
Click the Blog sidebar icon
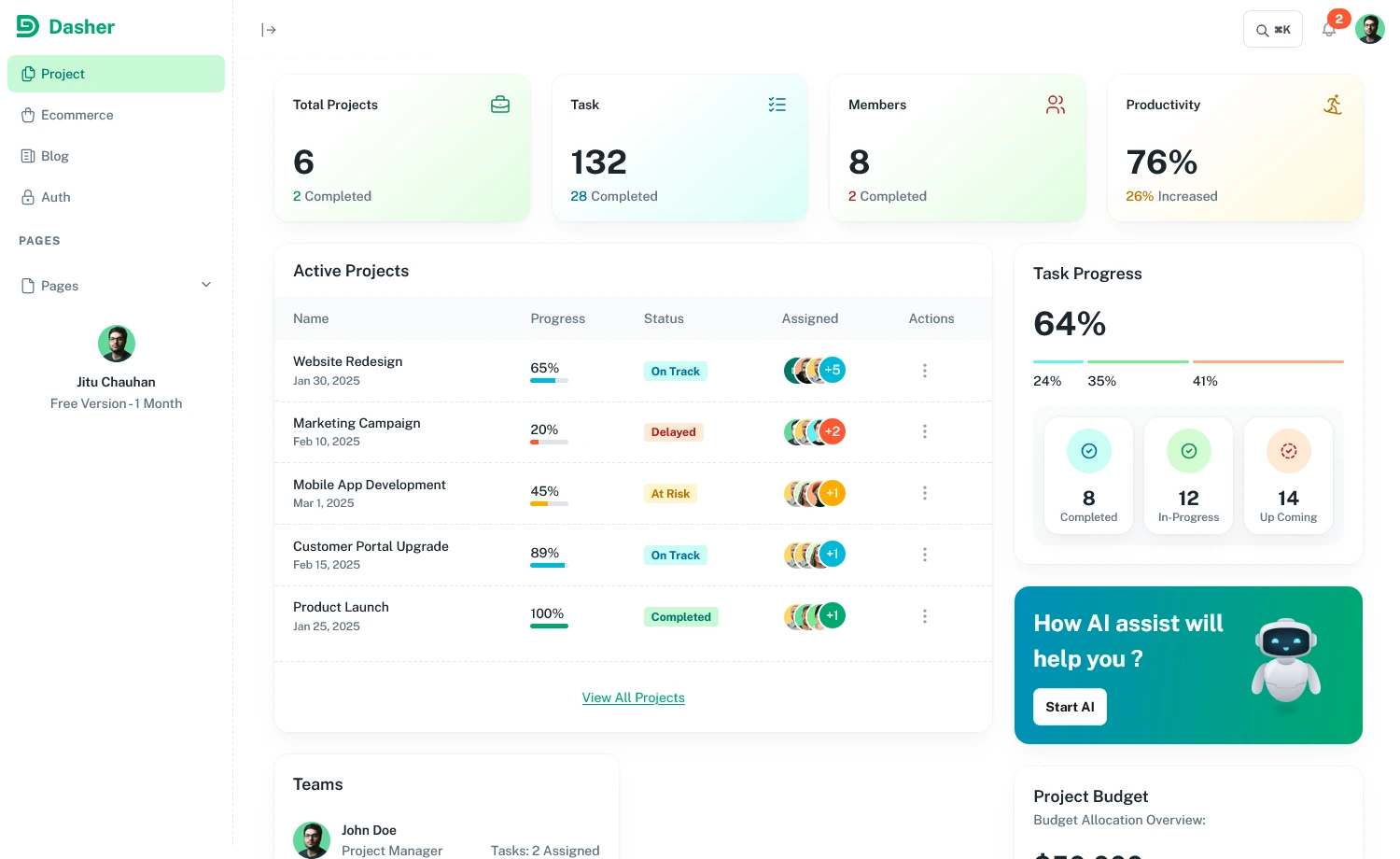click(x=28, y=156)
